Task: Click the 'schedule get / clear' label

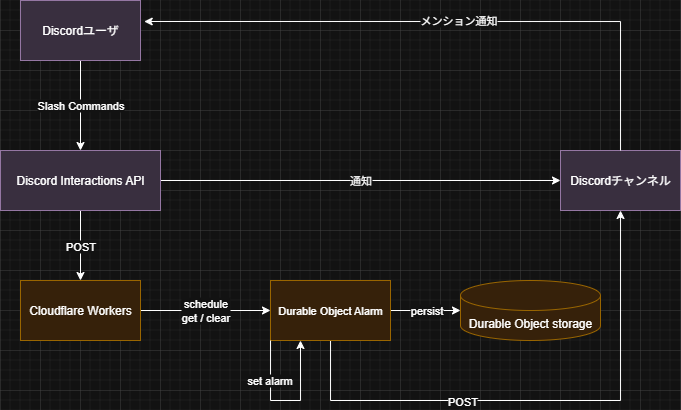Action: pyautogui.click(x=206, y=311)
